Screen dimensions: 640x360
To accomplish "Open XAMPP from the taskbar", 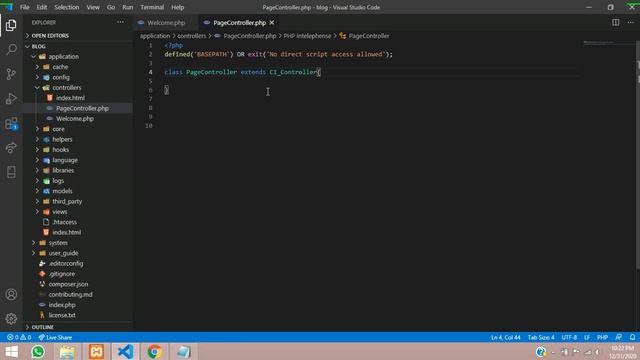I will pos(96,351).
